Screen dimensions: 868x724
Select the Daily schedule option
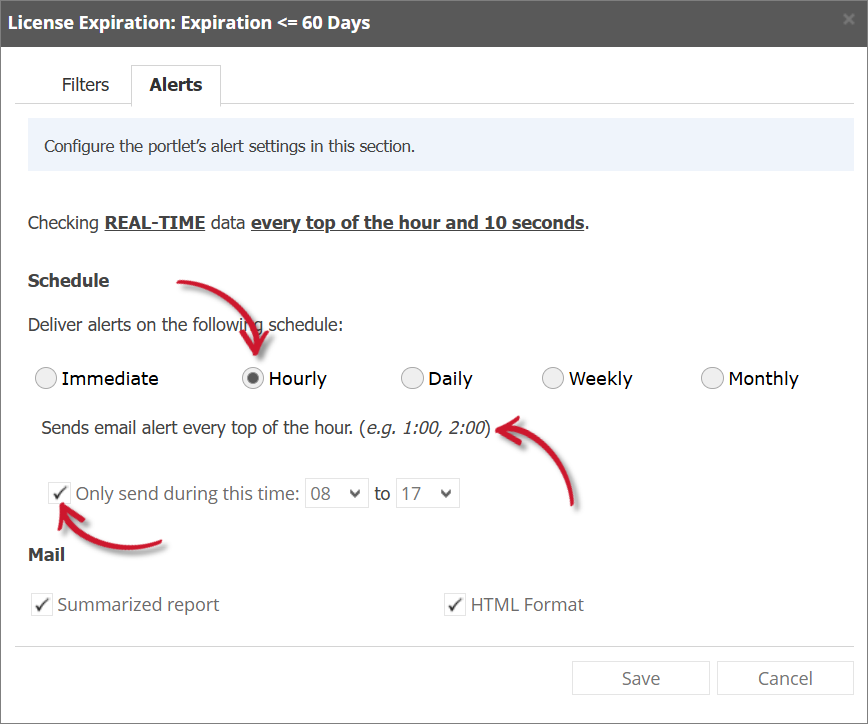click(x=412, y=378)
